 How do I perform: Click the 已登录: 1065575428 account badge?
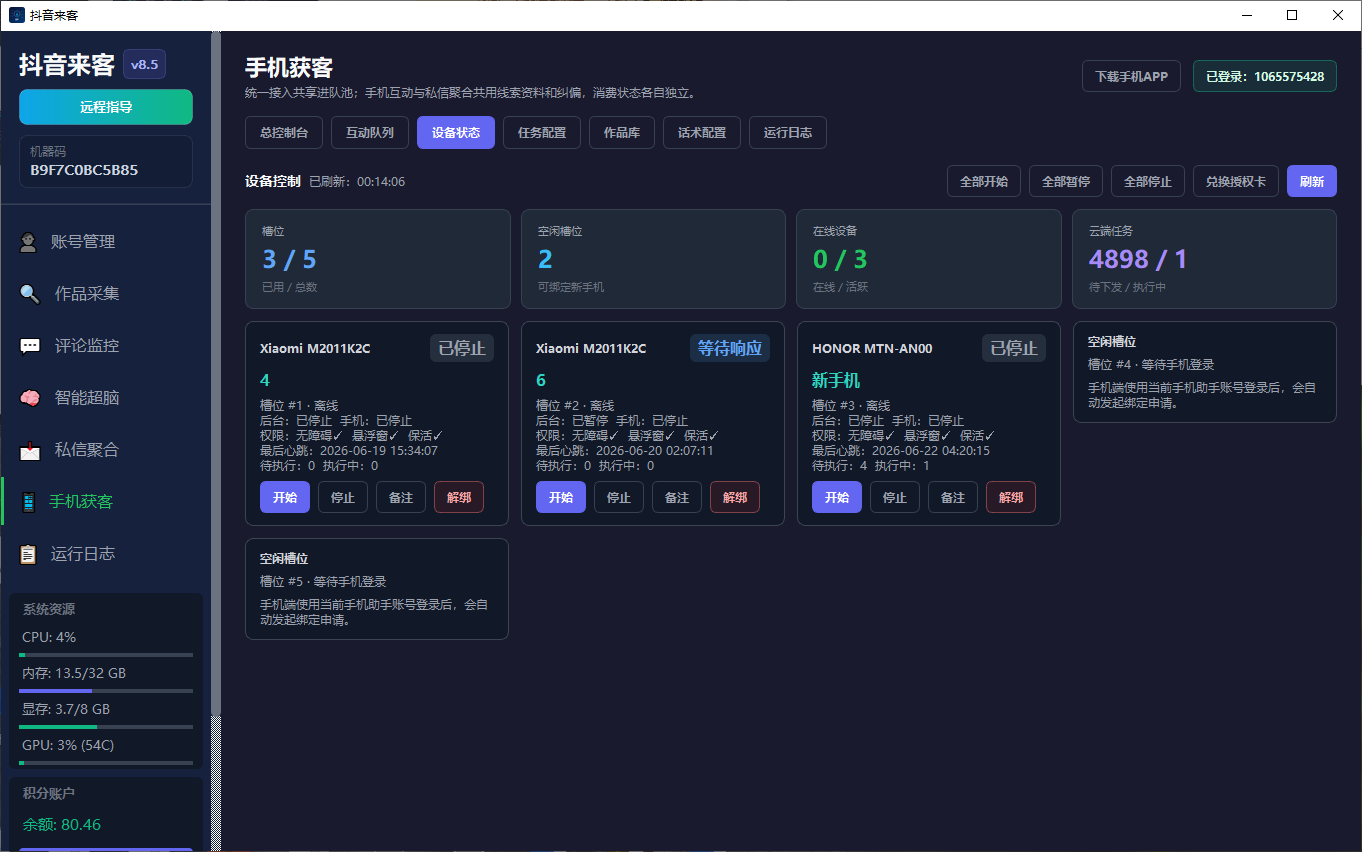[1265, 76]
